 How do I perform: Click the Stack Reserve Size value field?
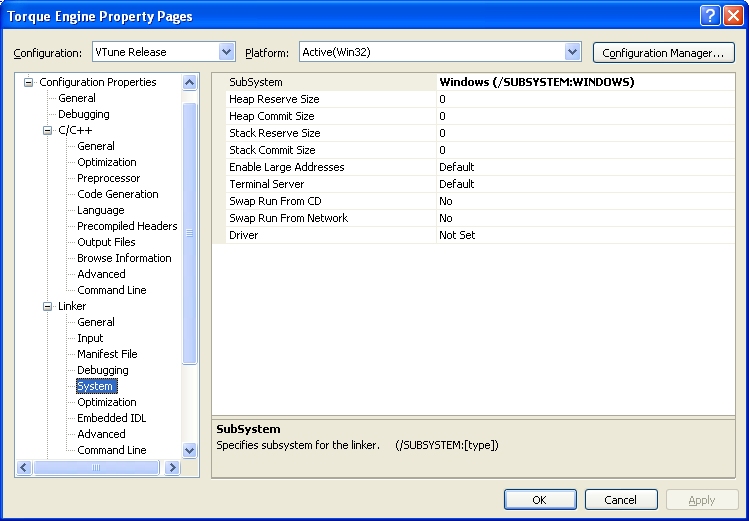(x=585, y=133)
